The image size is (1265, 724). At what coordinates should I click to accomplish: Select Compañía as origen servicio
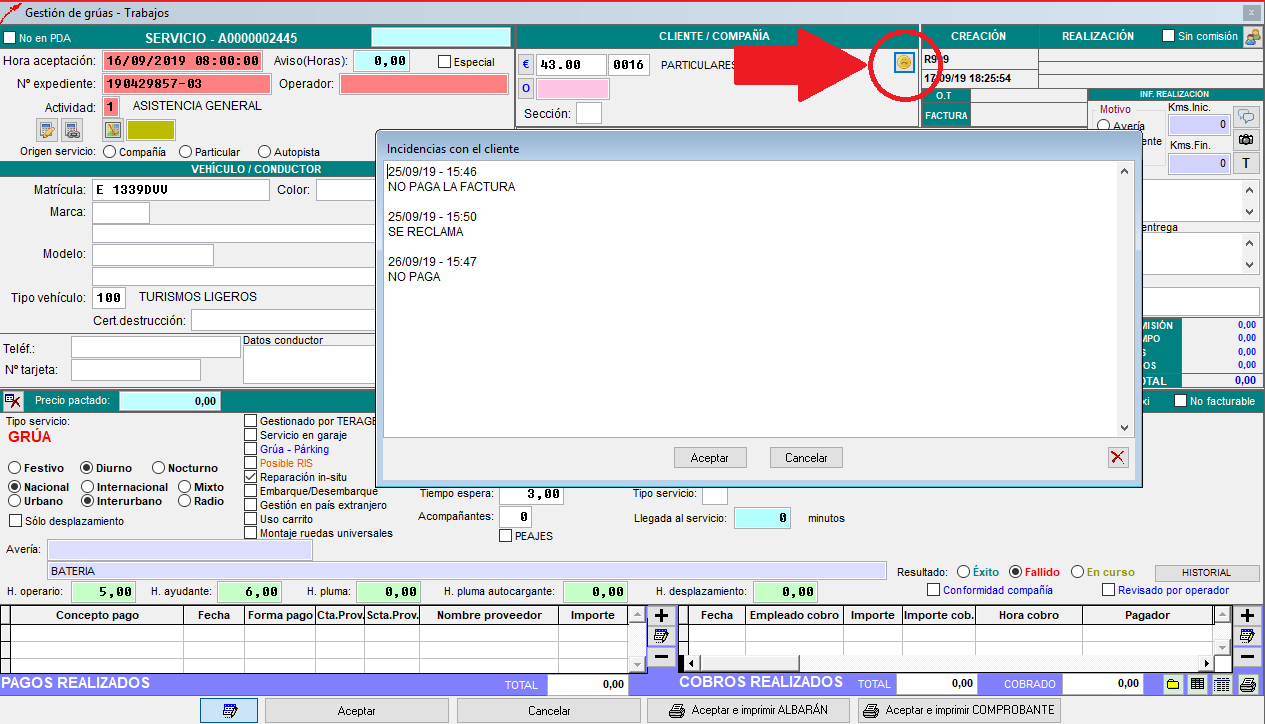click(x=109, y=152)
